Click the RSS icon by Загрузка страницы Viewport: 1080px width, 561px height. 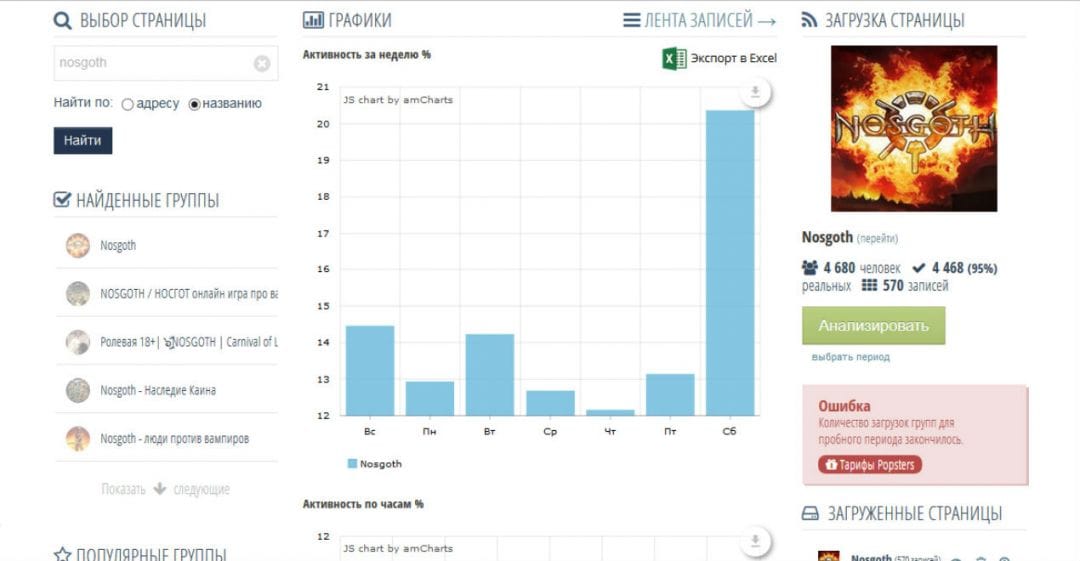(809, 20)
